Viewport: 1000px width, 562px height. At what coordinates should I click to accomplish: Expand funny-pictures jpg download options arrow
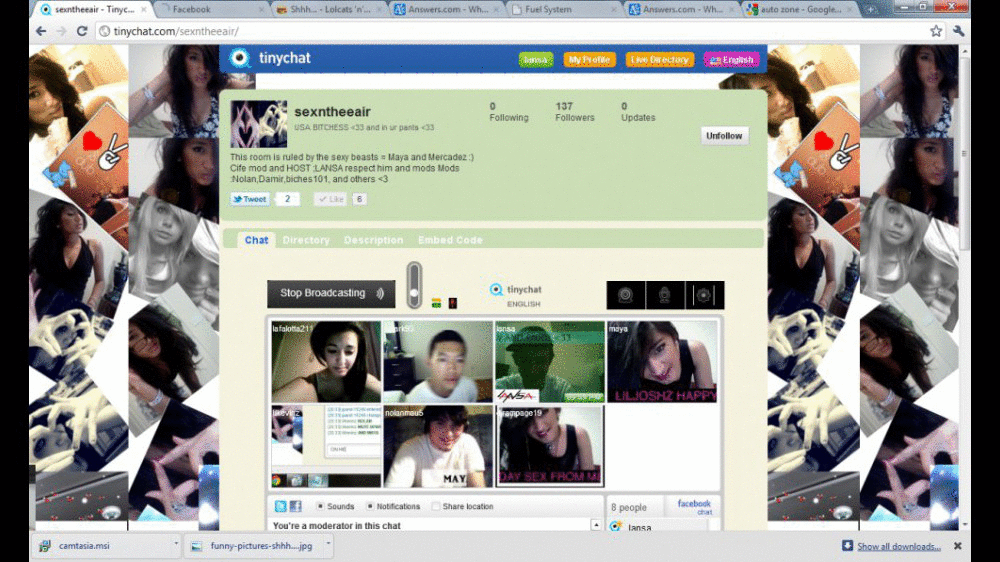click(x=327, y=546)
